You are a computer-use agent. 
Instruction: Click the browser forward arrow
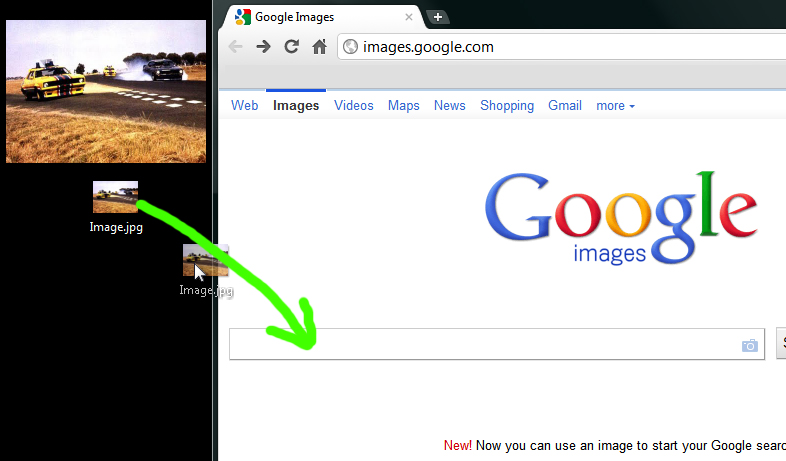tap(263, 47)
